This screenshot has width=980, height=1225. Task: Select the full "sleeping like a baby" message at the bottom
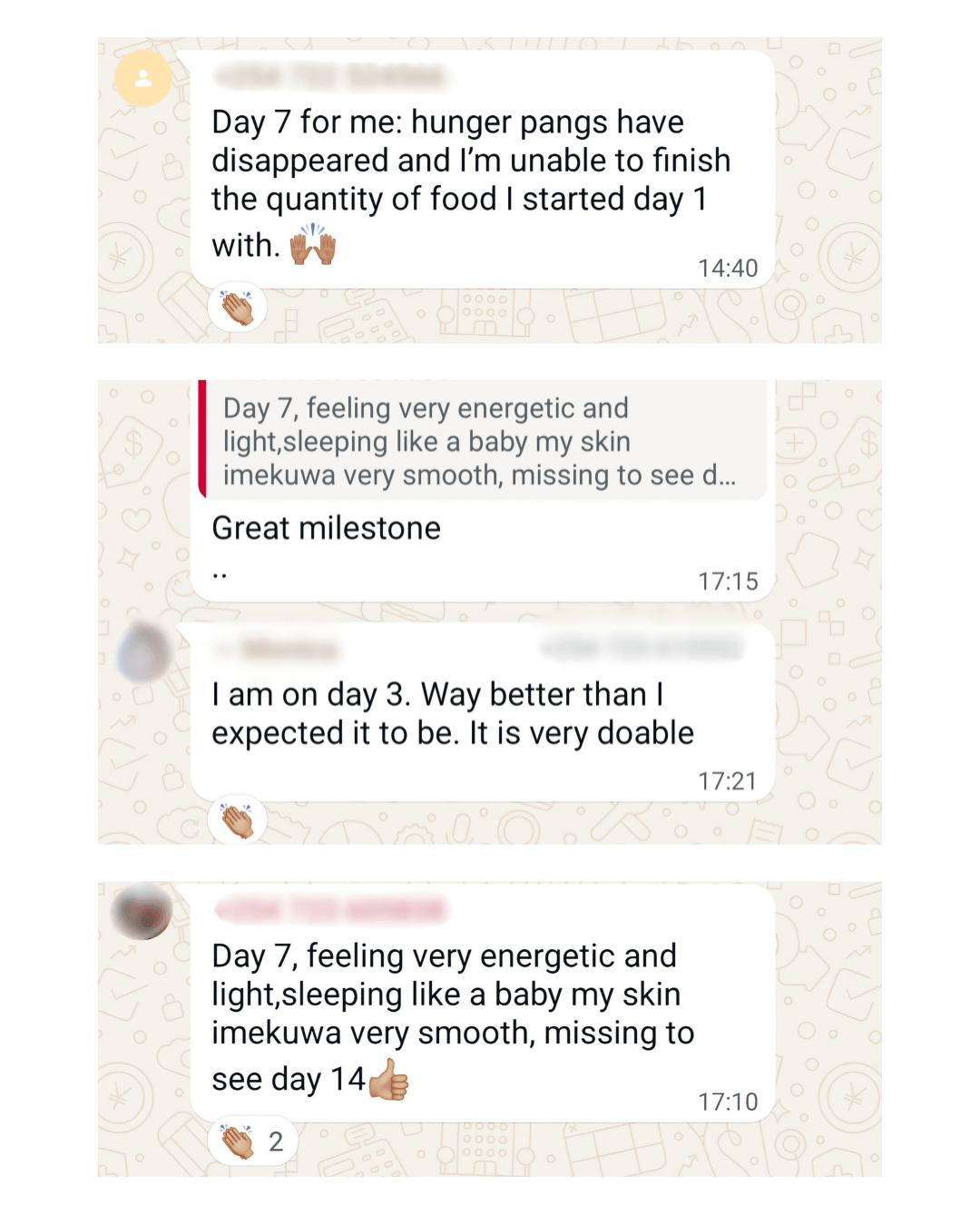pyautogui.click(x=452, y=1014)
